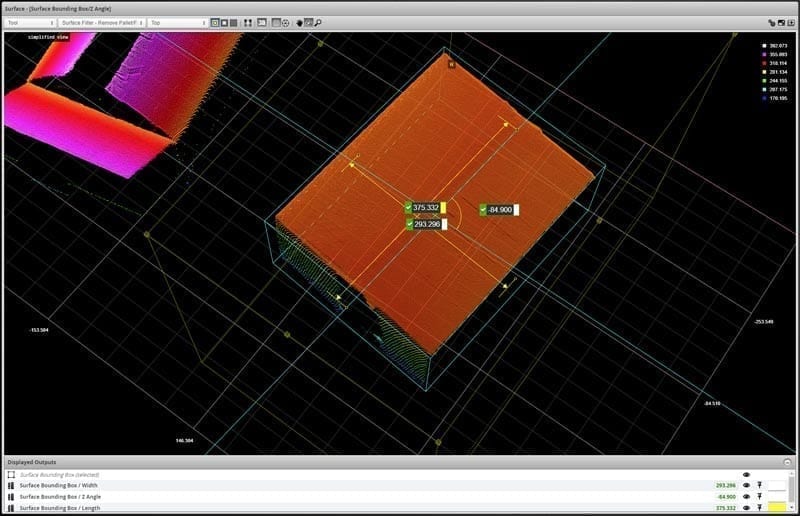Image resolution: width=800 pixels, height=516 pixels.
Task: Select the pan hand tool in the toolbar
Action: click(298, 22)
